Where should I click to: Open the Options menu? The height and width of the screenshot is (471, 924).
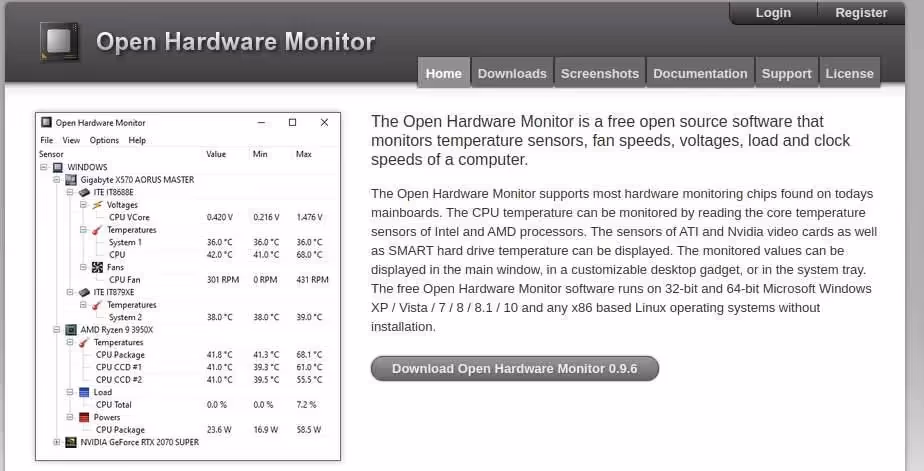104,140
